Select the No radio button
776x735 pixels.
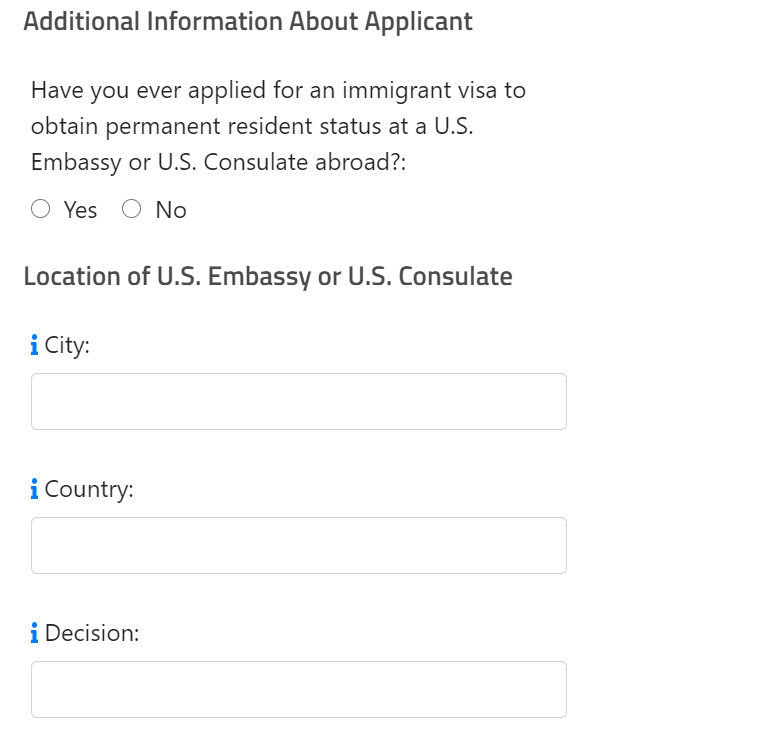click(132, 209)
